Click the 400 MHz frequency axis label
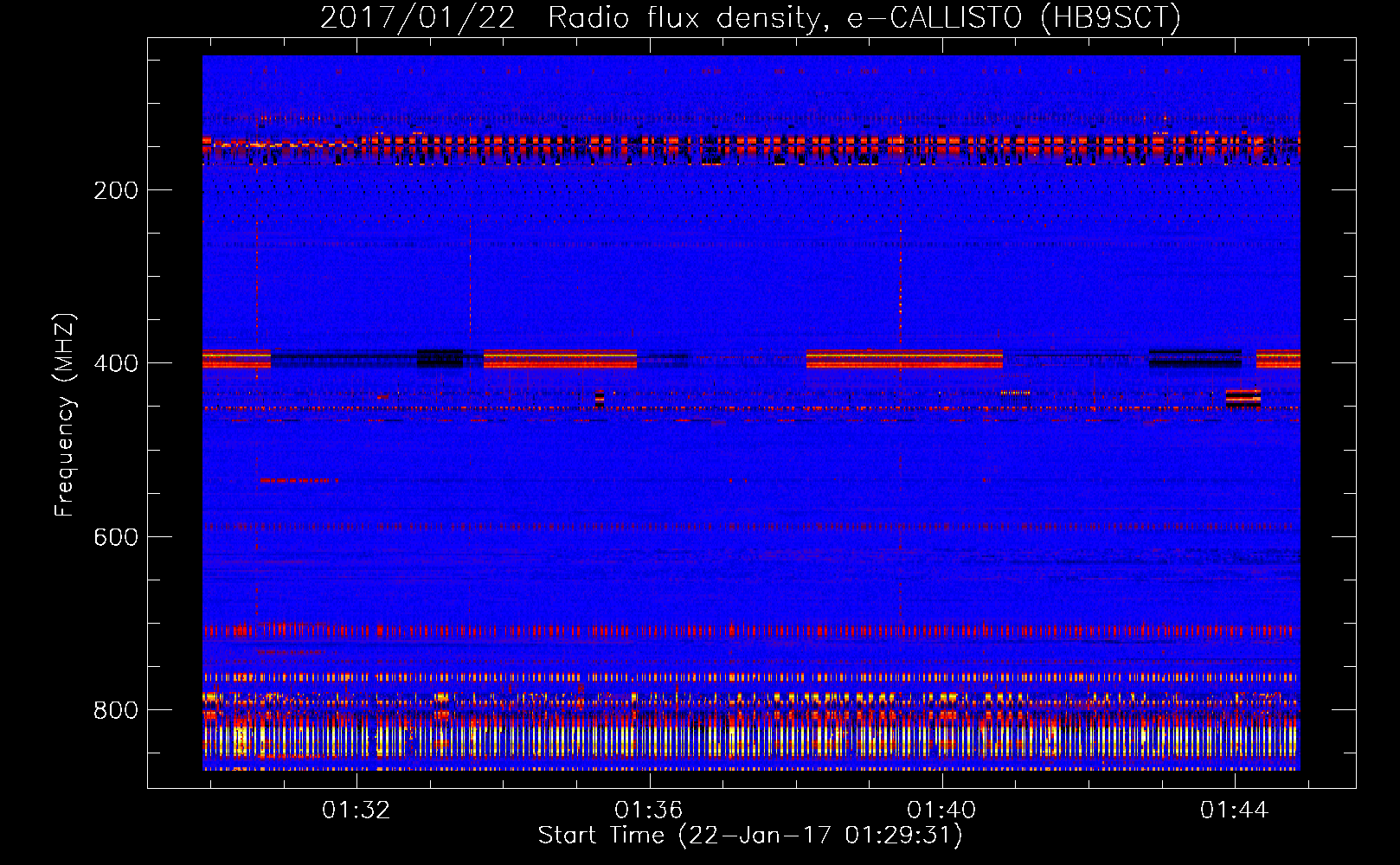1400x865 pixels. point(116,363)
